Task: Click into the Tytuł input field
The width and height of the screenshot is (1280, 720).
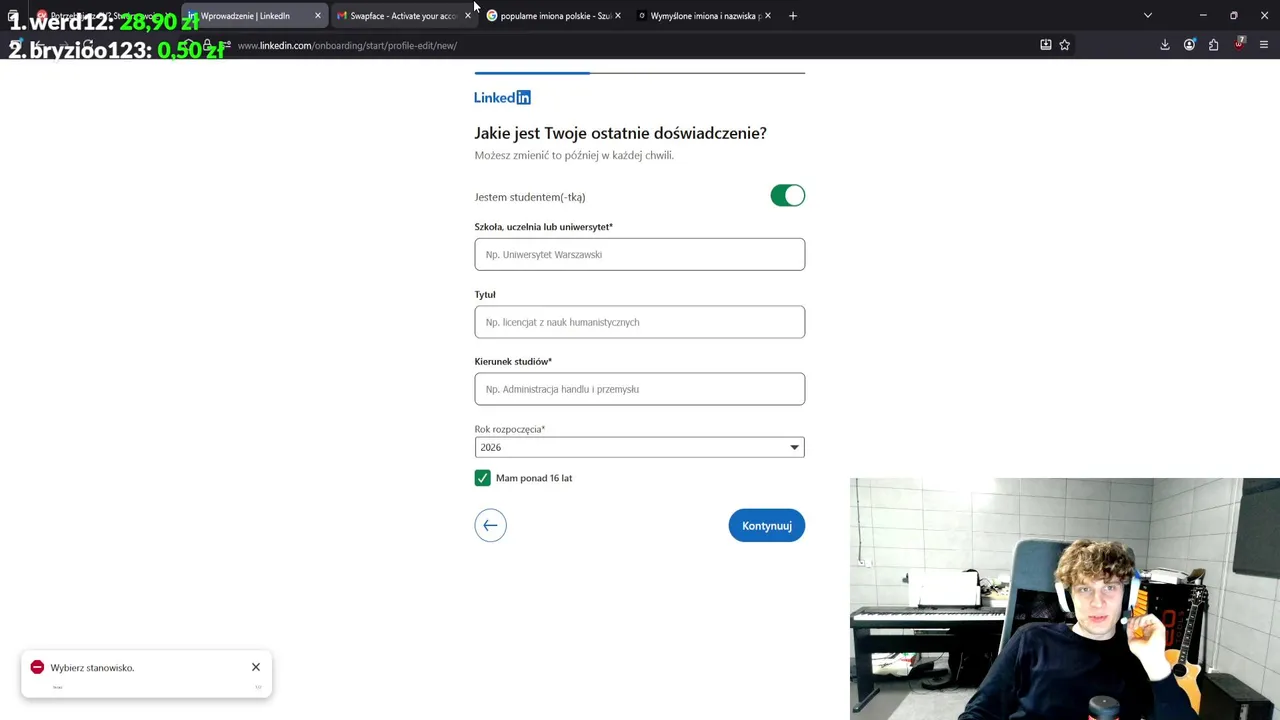Action: coord(639,322)
